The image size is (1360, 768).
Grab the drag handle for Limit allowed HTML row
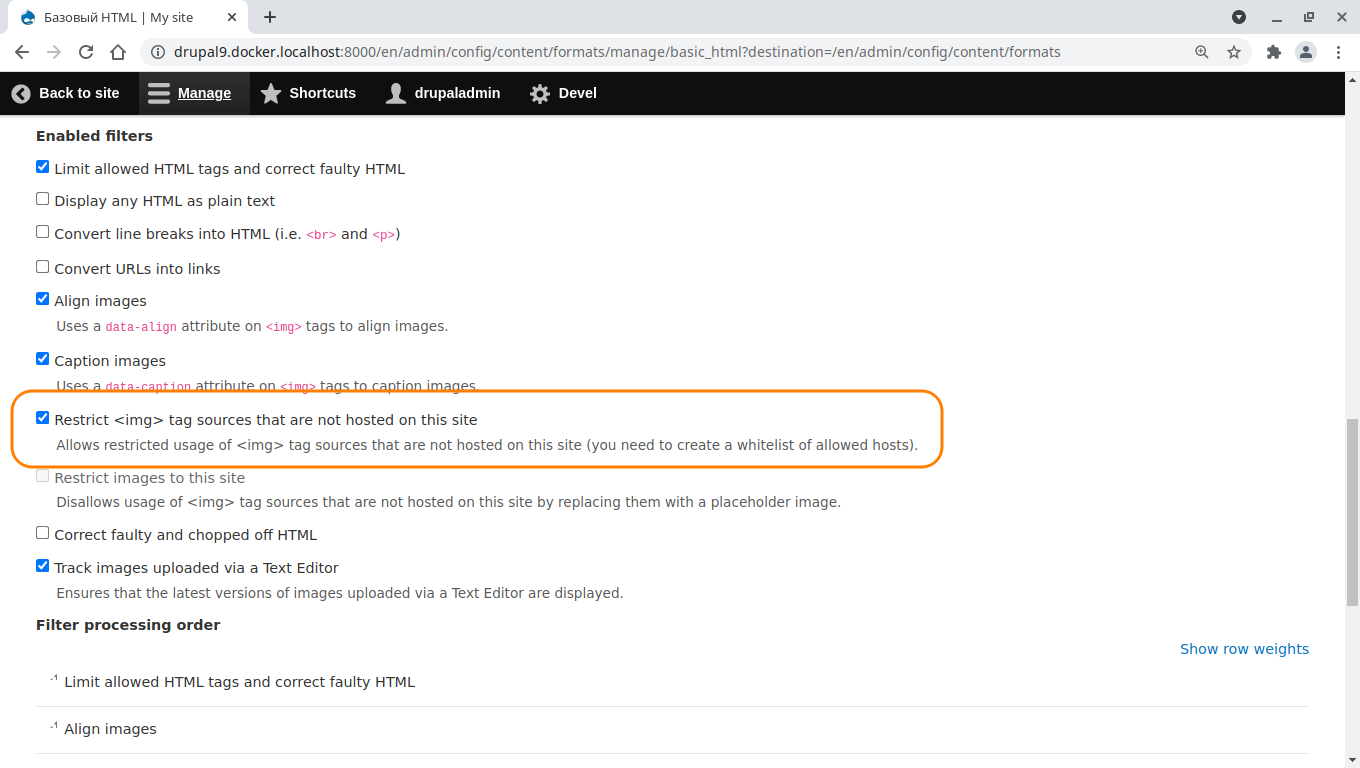(53, 678)
